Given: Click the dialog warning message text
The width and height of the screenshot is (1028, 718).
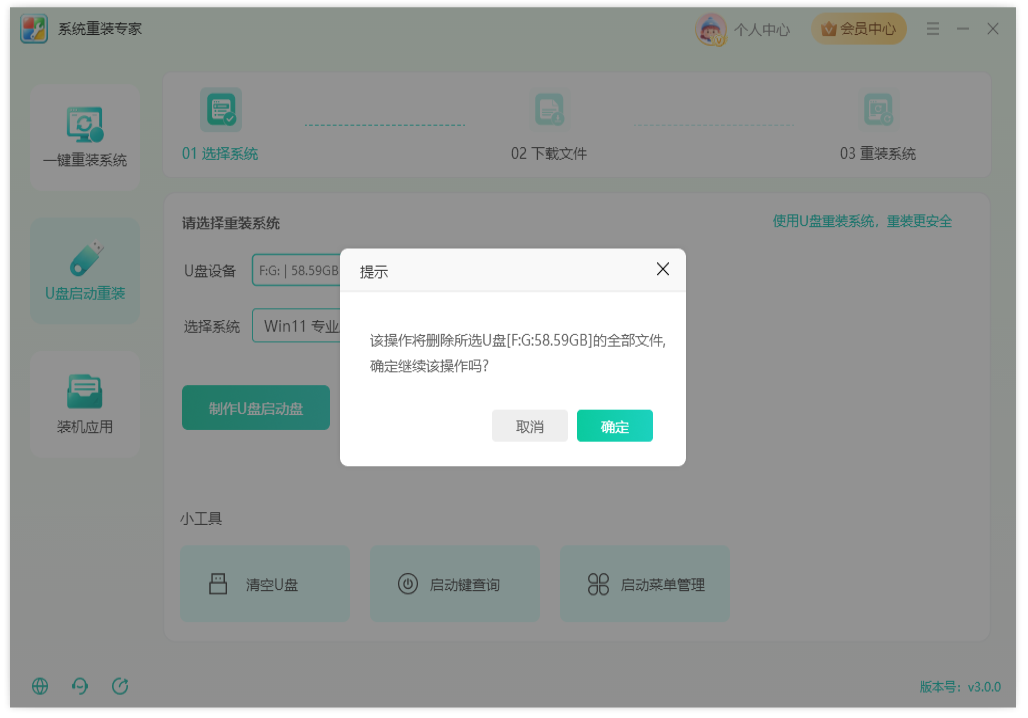Looking at the screenshot, I should 518,353.
